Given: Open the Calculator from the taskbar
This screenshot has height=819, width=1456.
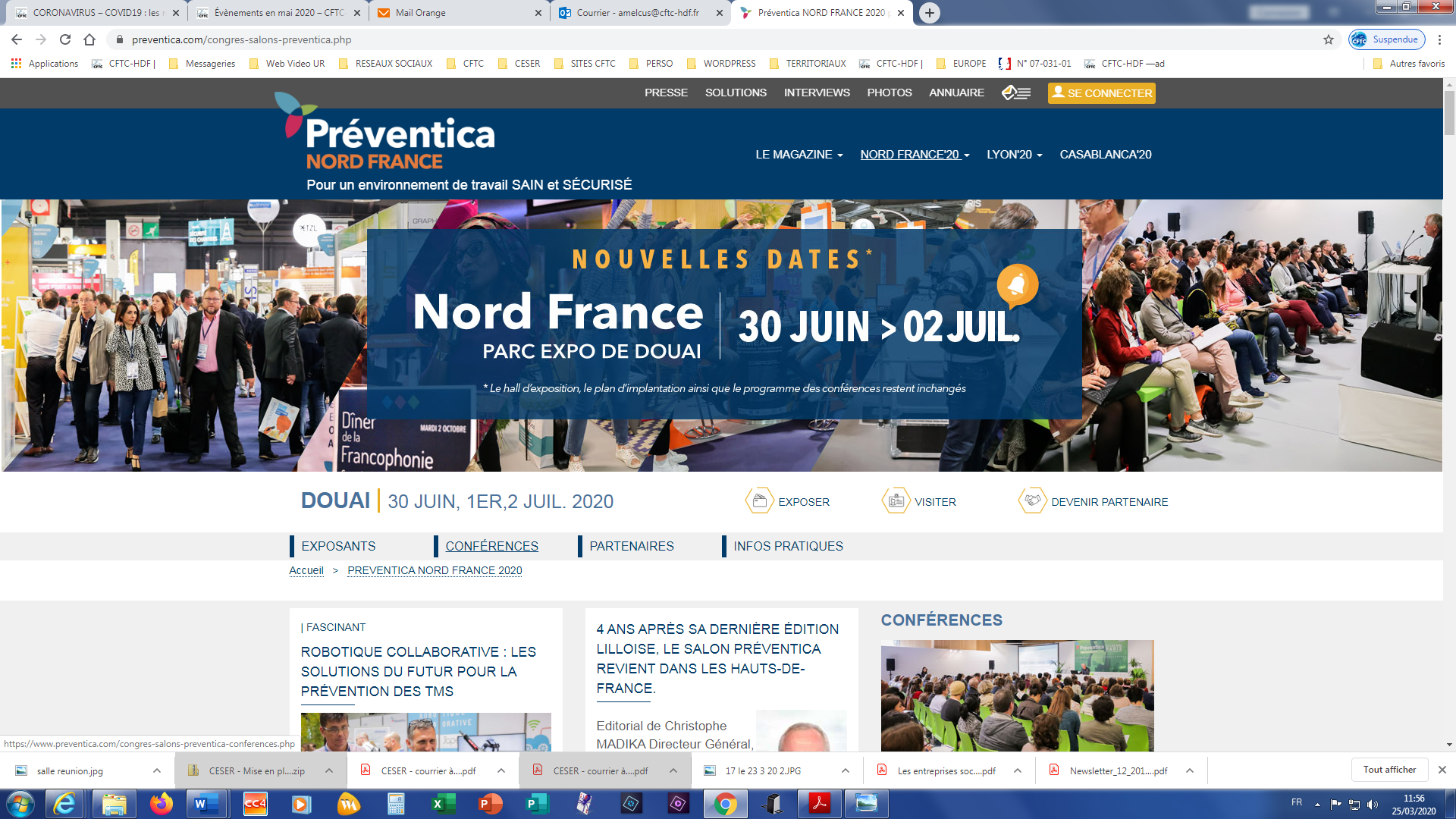Looking at the screenshot, I should coord(396,804).
